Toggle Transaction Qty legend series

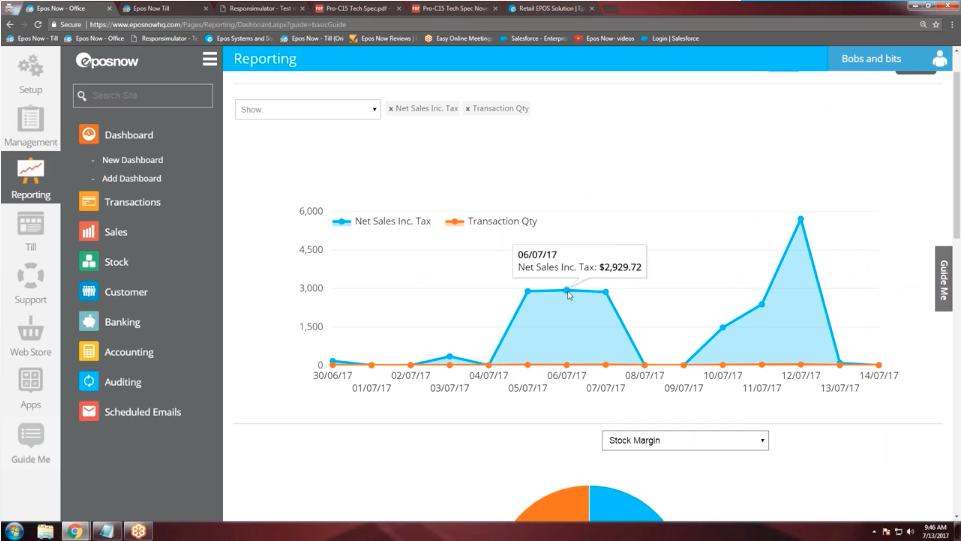click(491, 221)
